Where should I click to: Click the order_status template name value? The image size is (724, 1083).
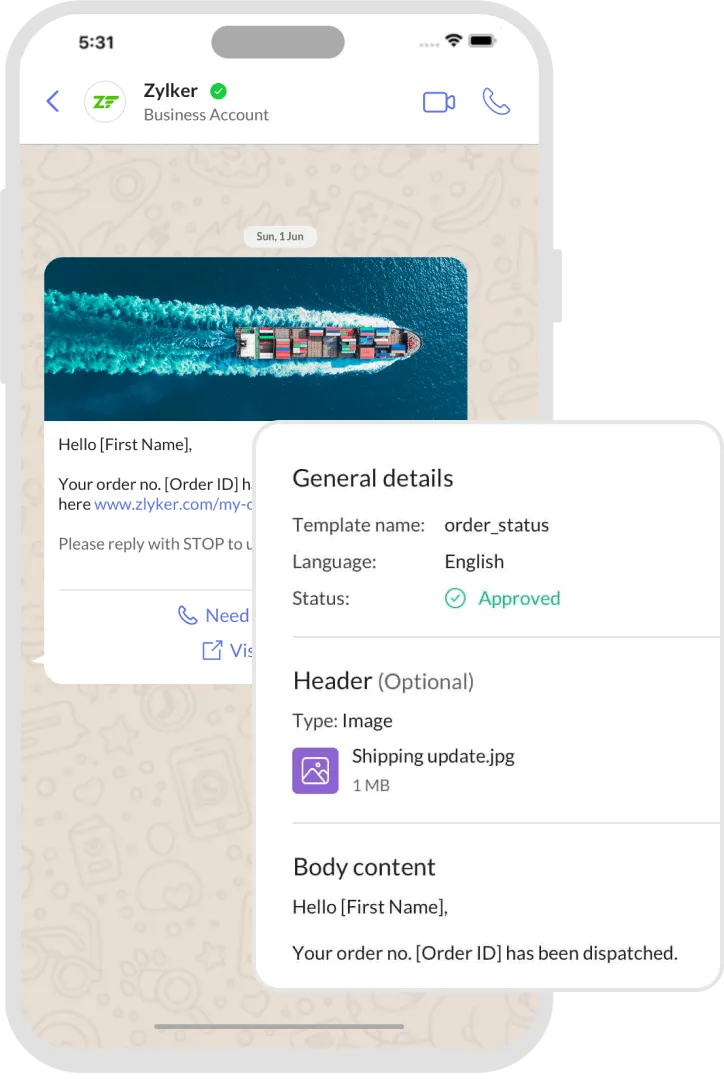coord(497,525)
